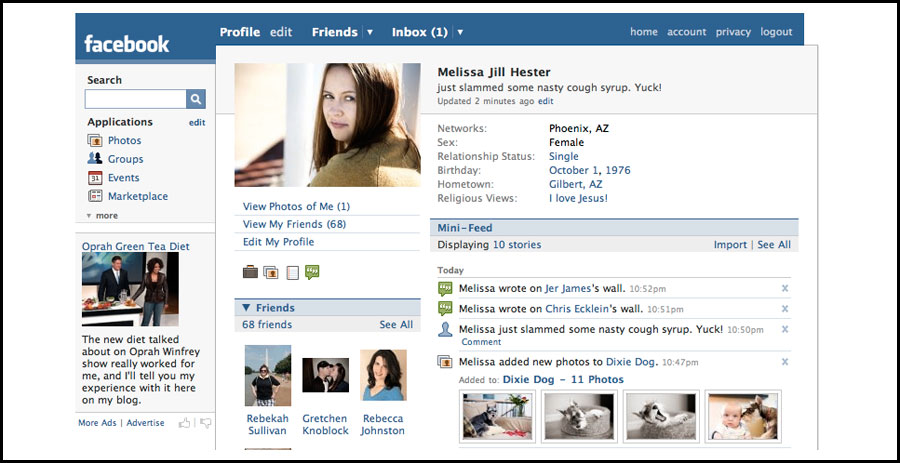Open the Groups application icon
The height and width of the screenshot is (463, 900).
coord(95,159)
